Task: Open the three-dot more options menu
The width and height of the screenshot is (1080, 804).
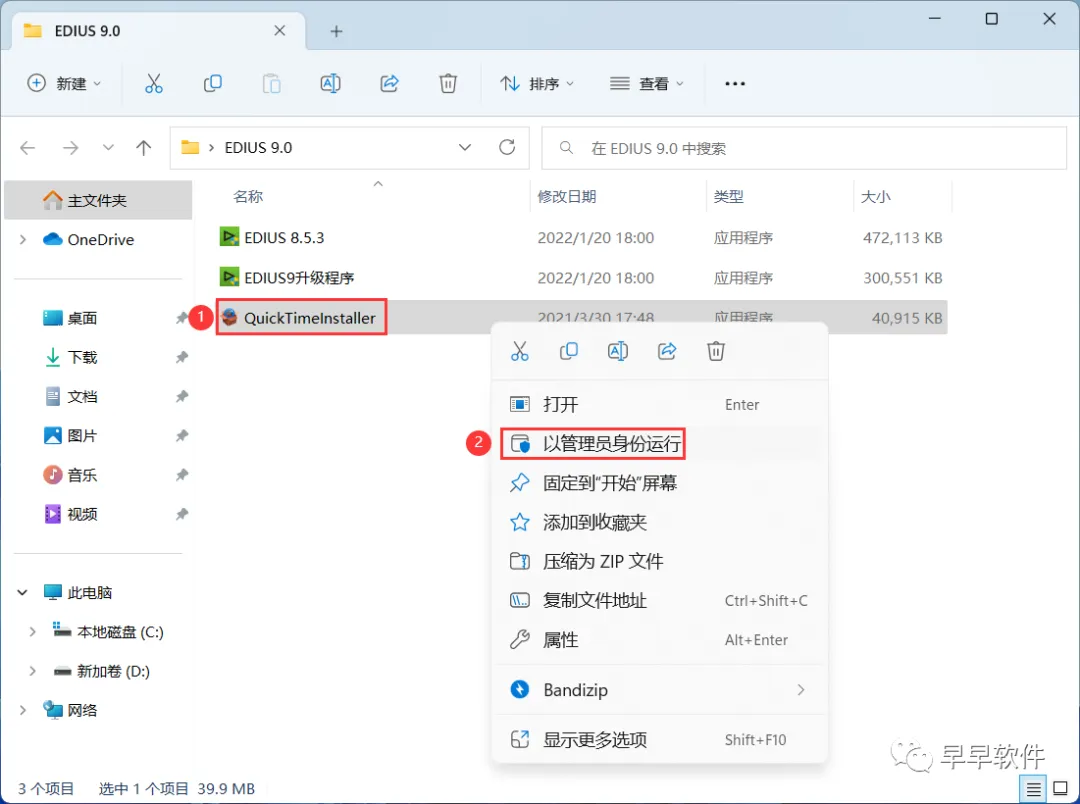Action: click(735, 83)
